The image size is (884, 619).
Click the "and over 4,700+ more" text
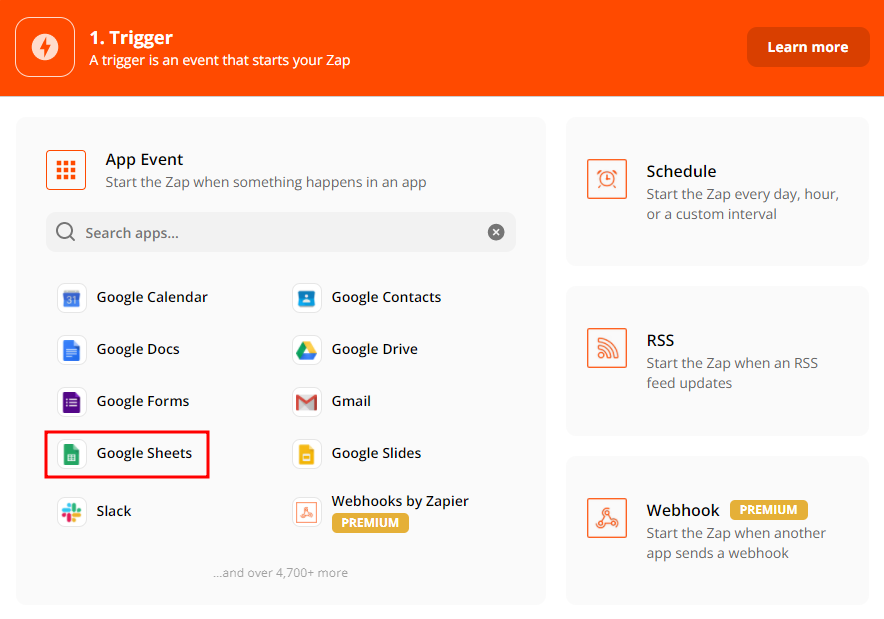pos(280,573)
